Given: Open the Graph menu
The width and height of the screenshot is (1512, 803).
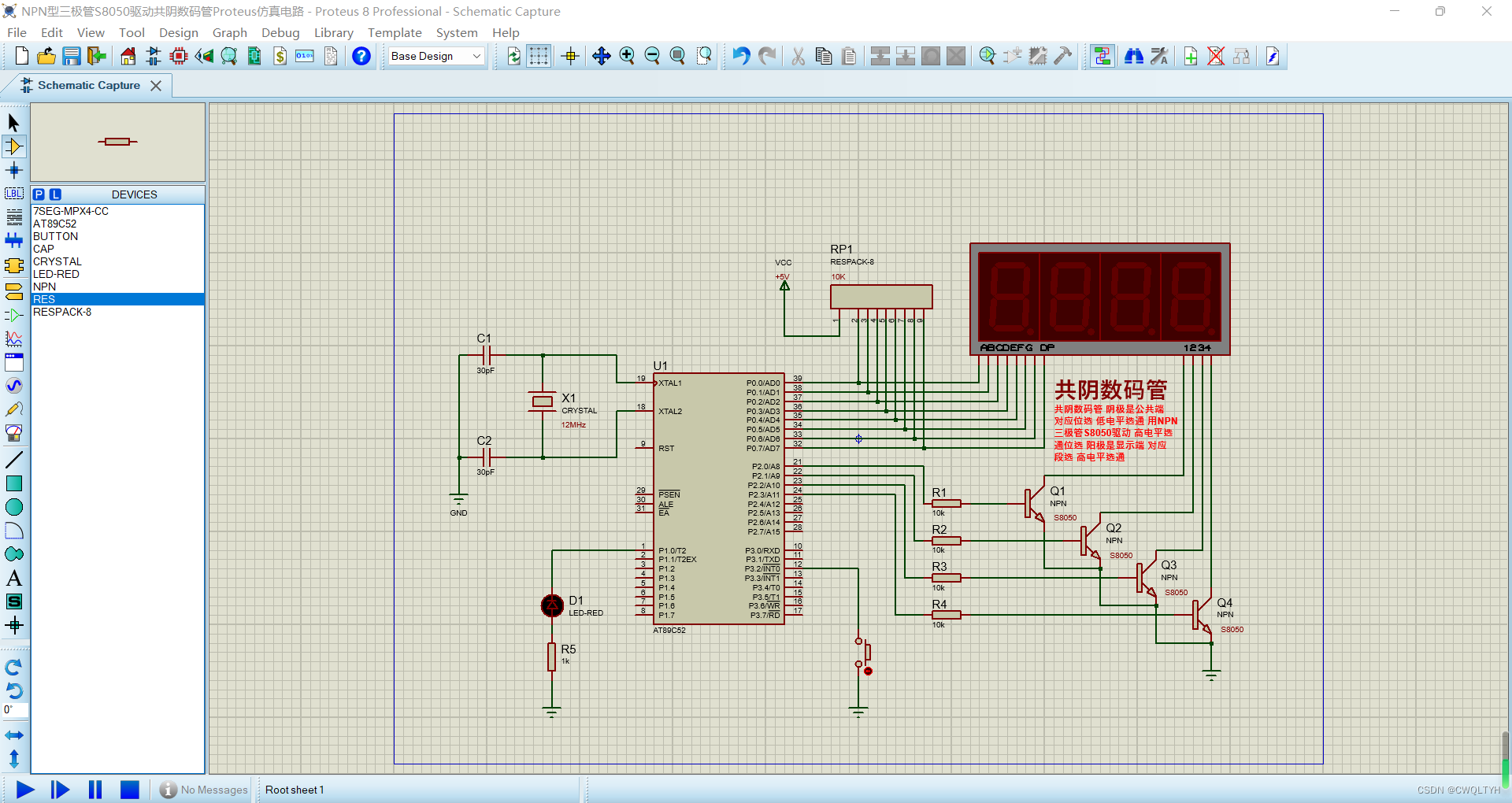Looking at the screenshot, I should (x=229, y=32).
